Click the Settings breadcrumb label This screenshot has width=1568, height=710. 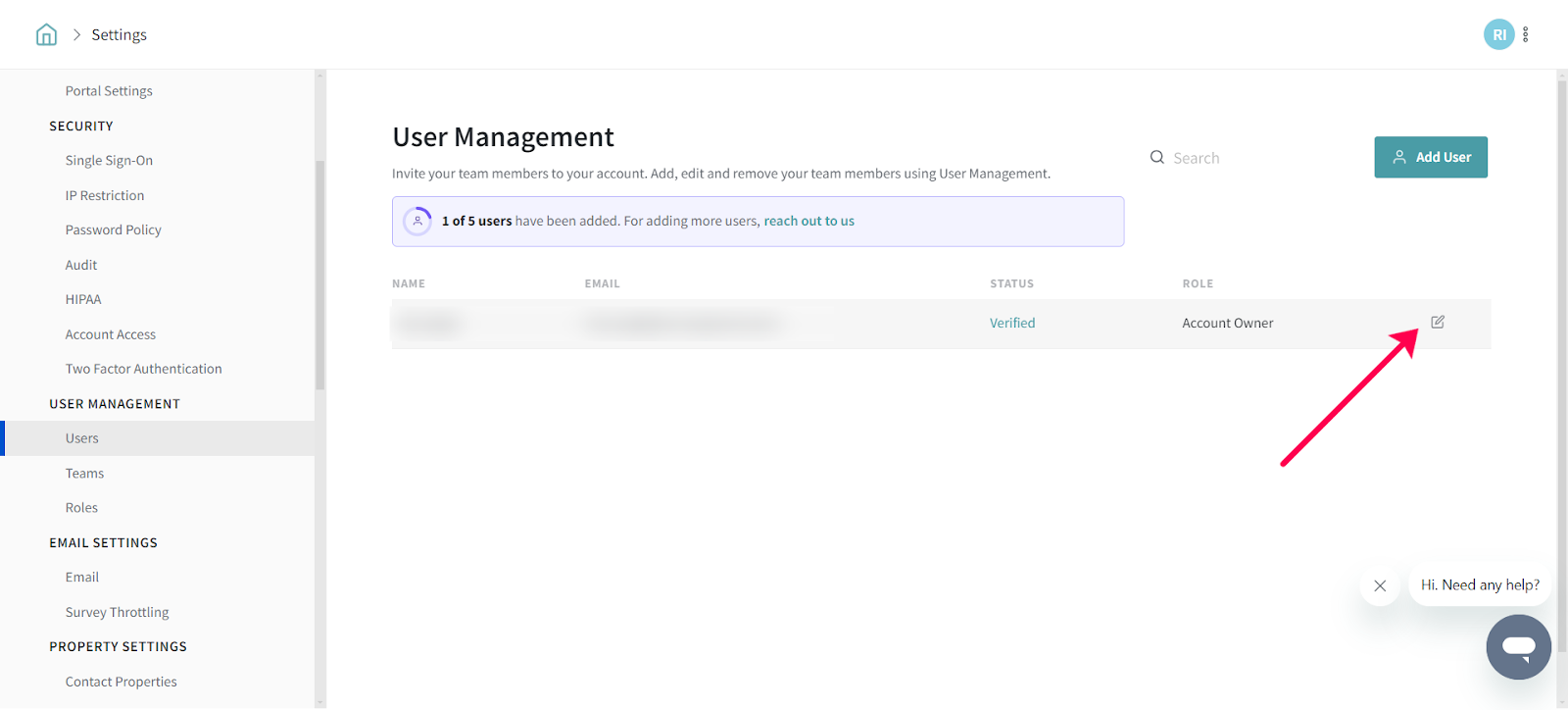[119, 35]
